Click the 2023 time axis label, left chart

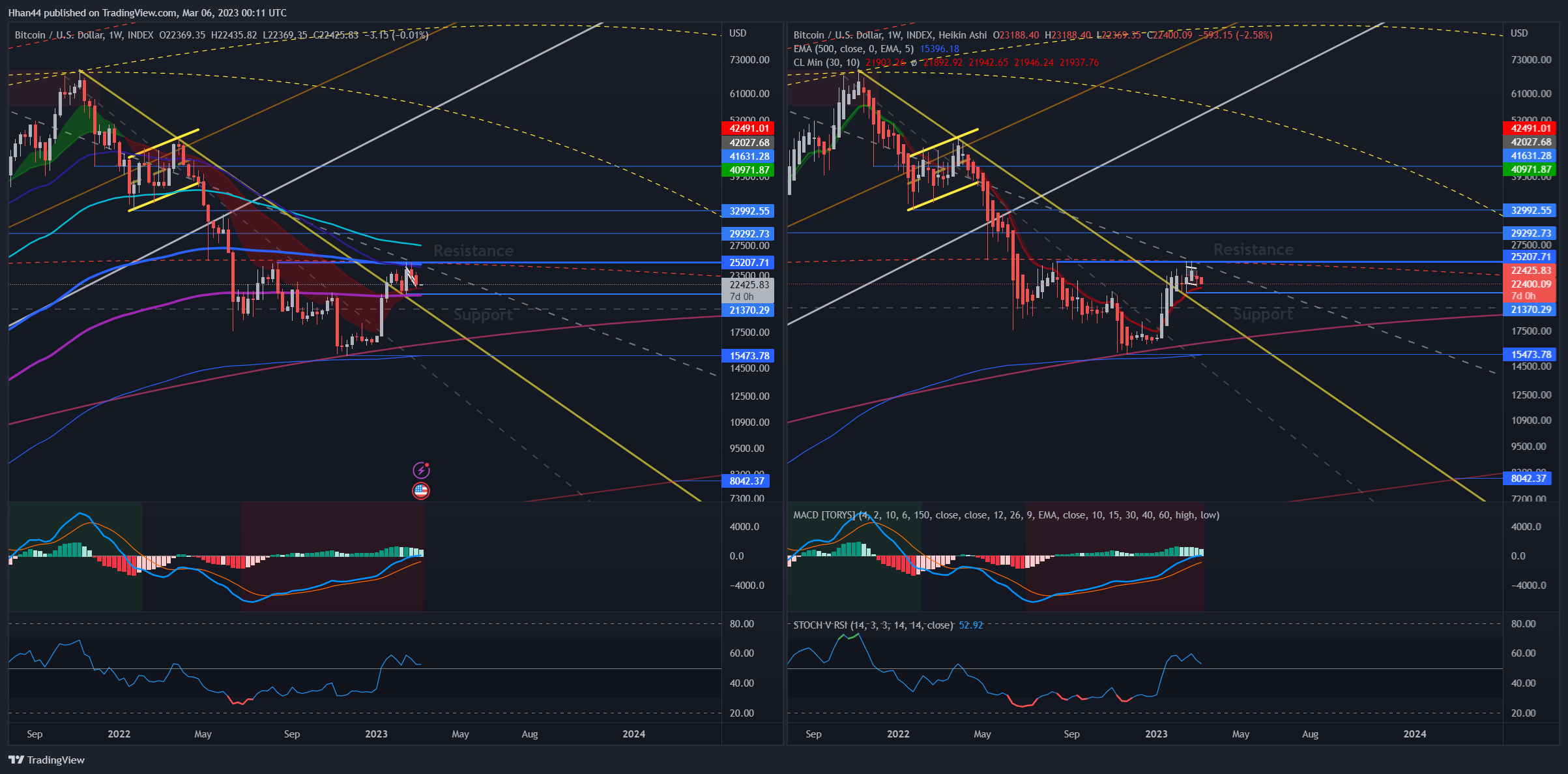click(376, 734)
